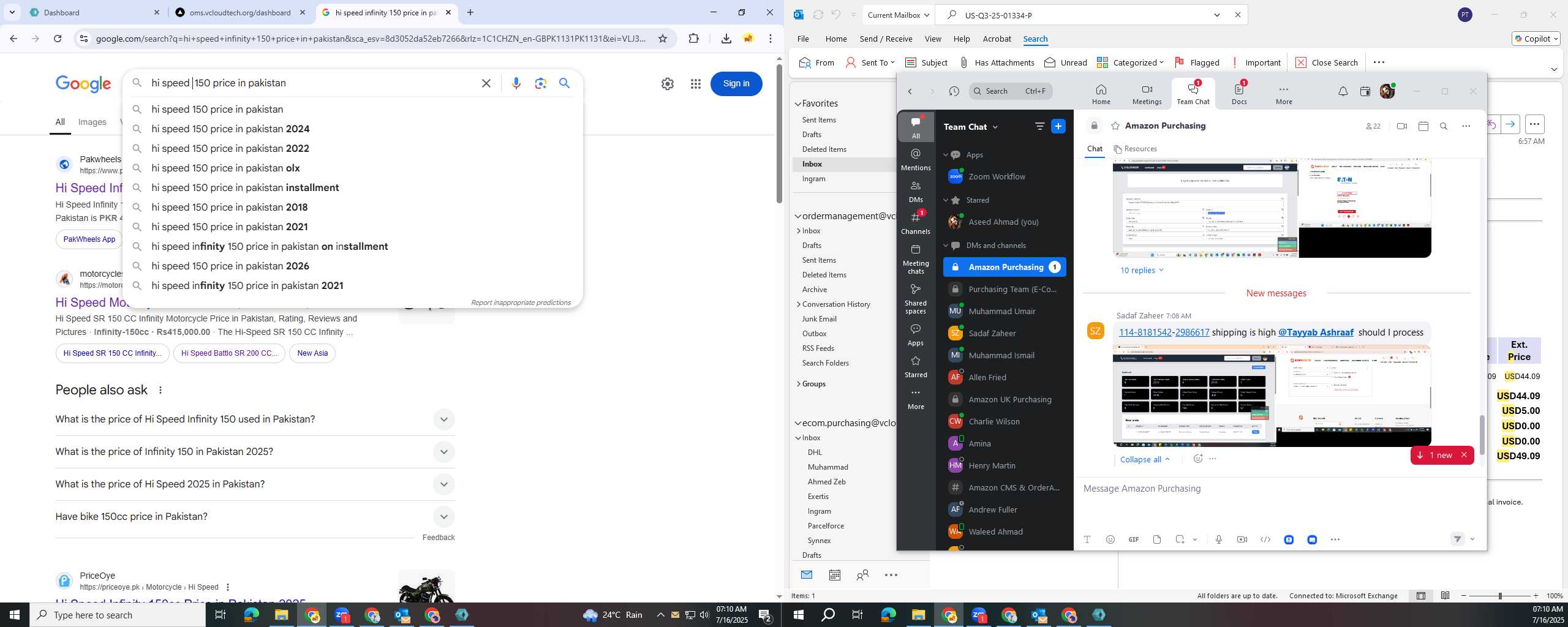Sign in to Google

[x=736, y=83]
